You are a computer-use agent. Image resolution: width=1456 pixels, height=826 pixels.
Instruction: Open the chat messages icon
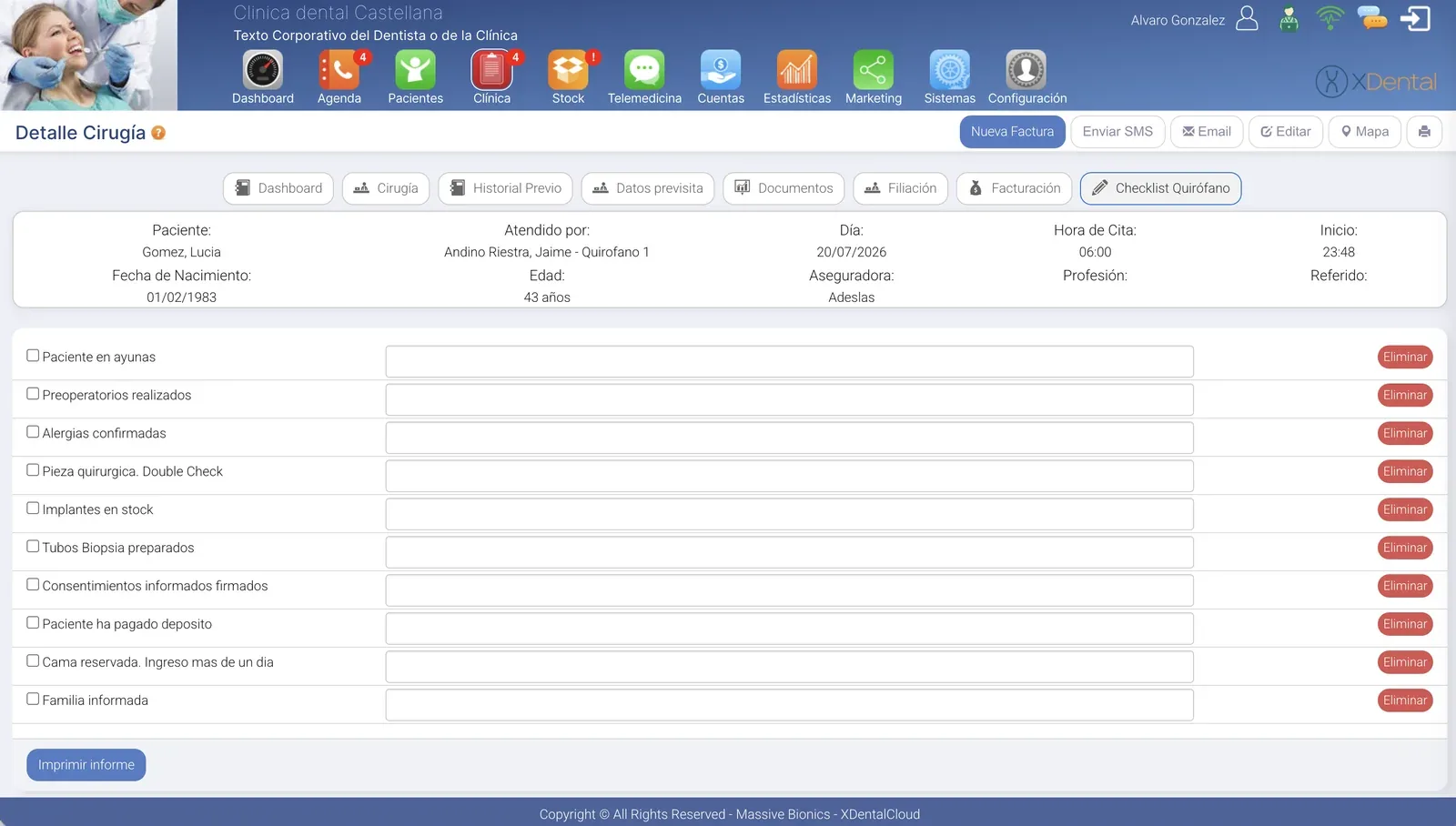click(1372, 17)
